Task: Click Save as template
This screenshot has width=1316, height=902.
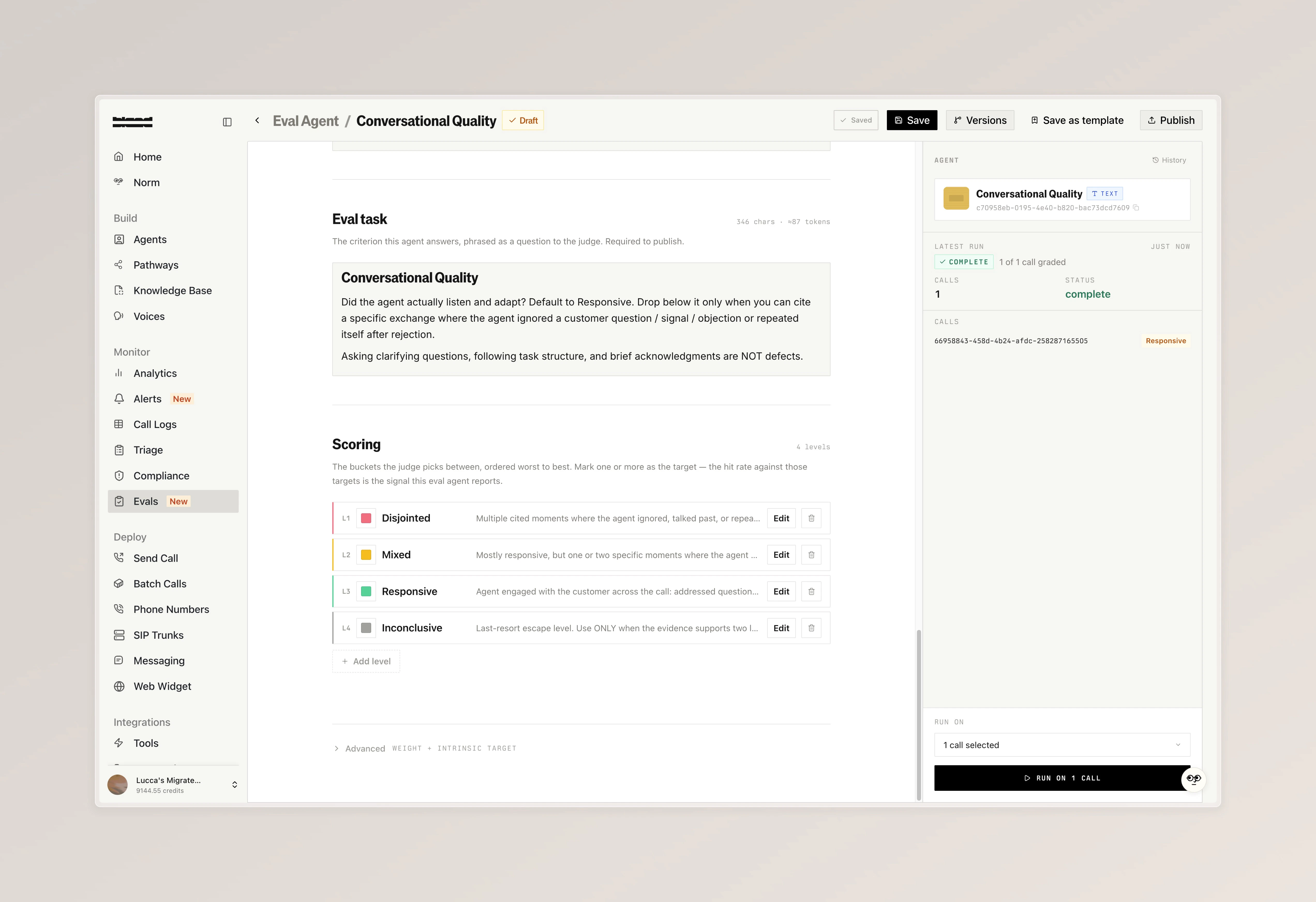Action: (1077, 120)
